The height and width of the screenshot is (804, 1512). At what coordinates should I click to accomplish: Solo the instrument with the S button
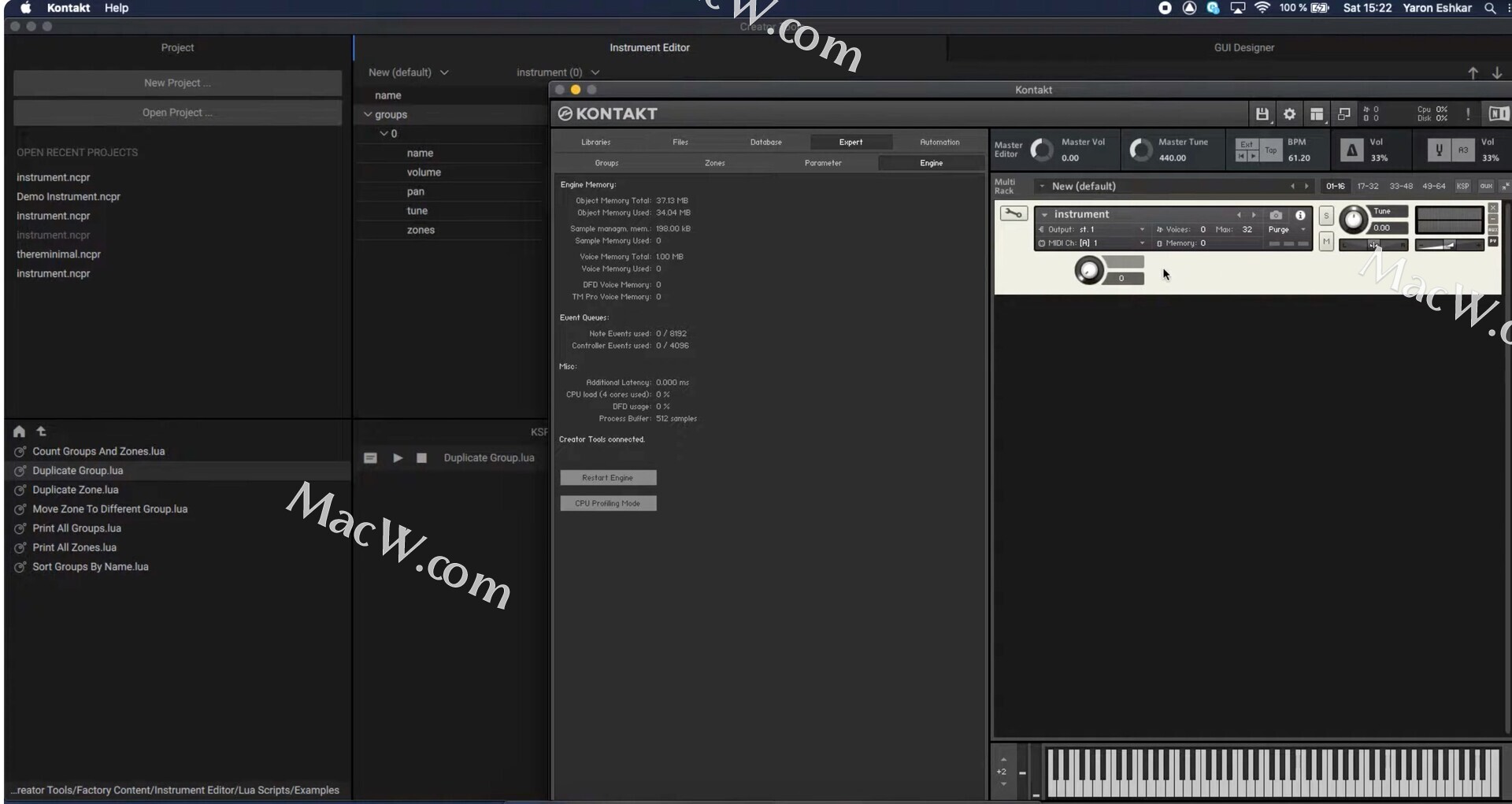(1326, 216)
